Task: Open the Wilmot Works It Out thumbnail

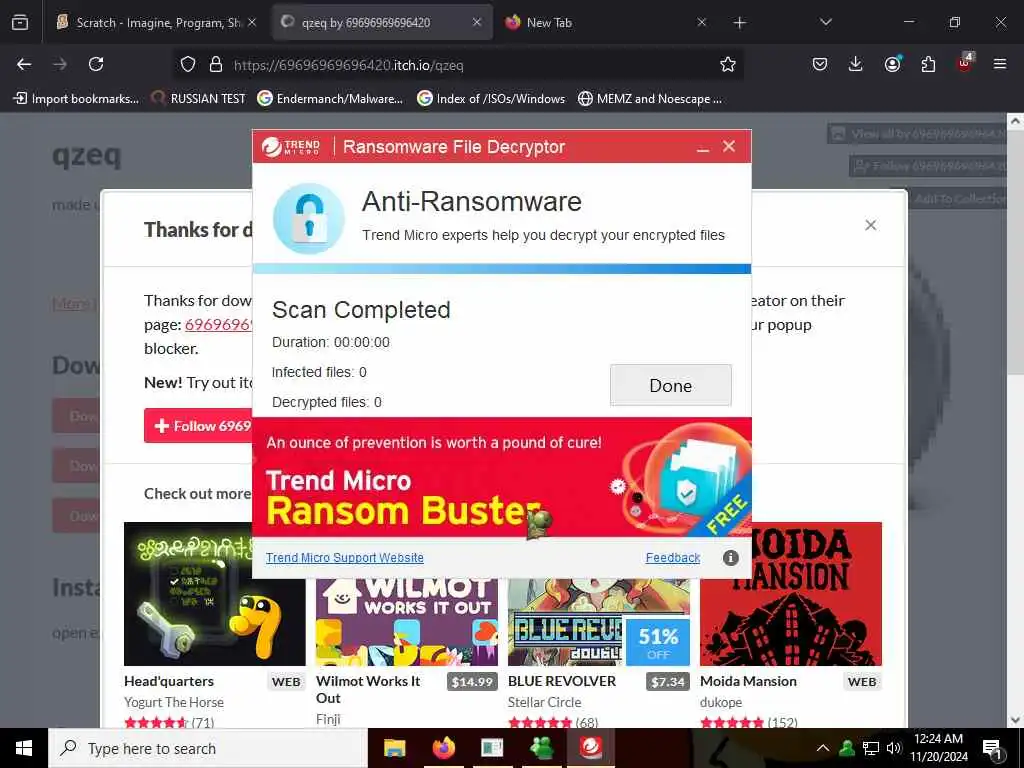Action: click(x=406, y=622)
